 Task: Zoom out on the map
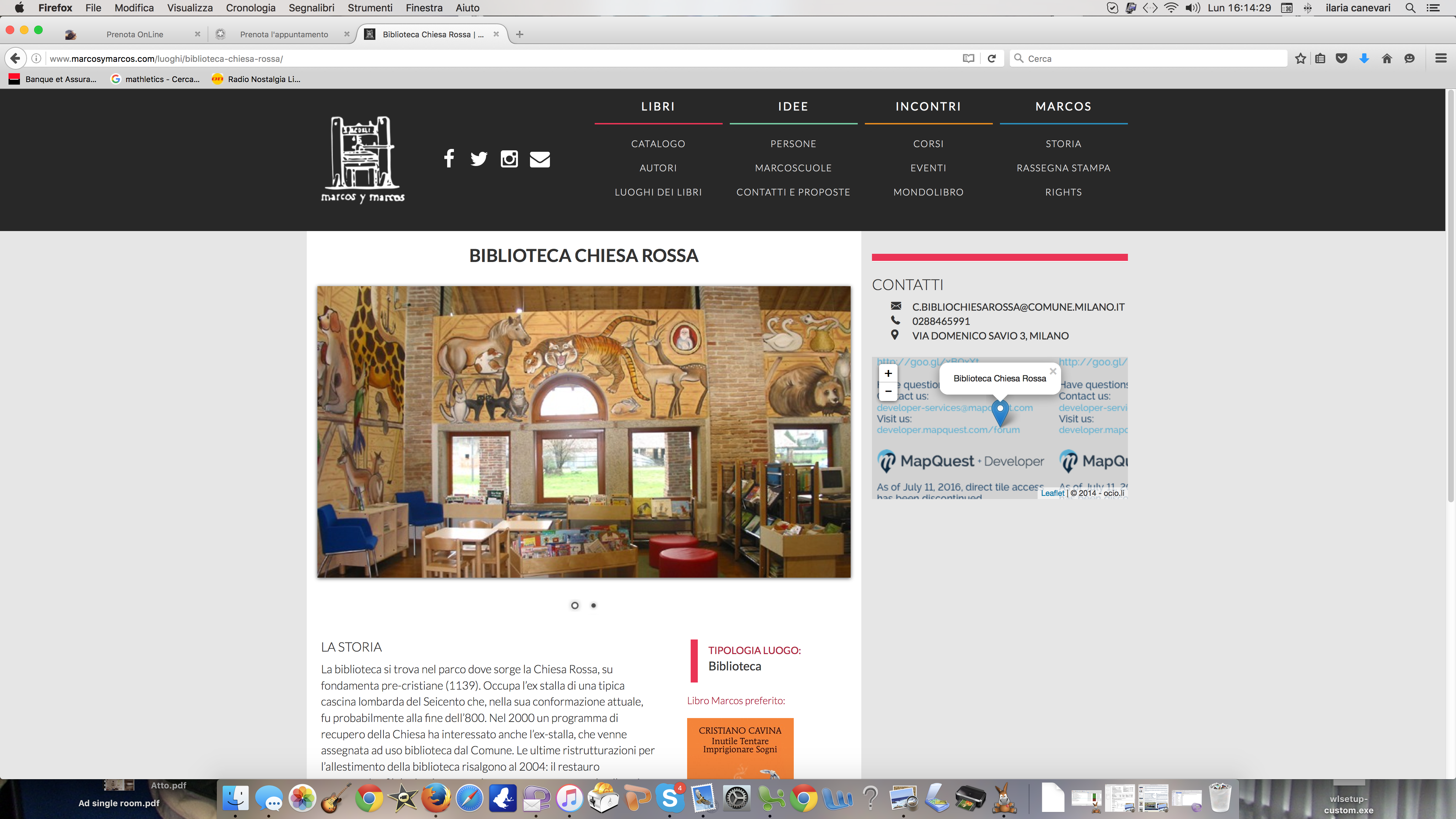[888, 391]
